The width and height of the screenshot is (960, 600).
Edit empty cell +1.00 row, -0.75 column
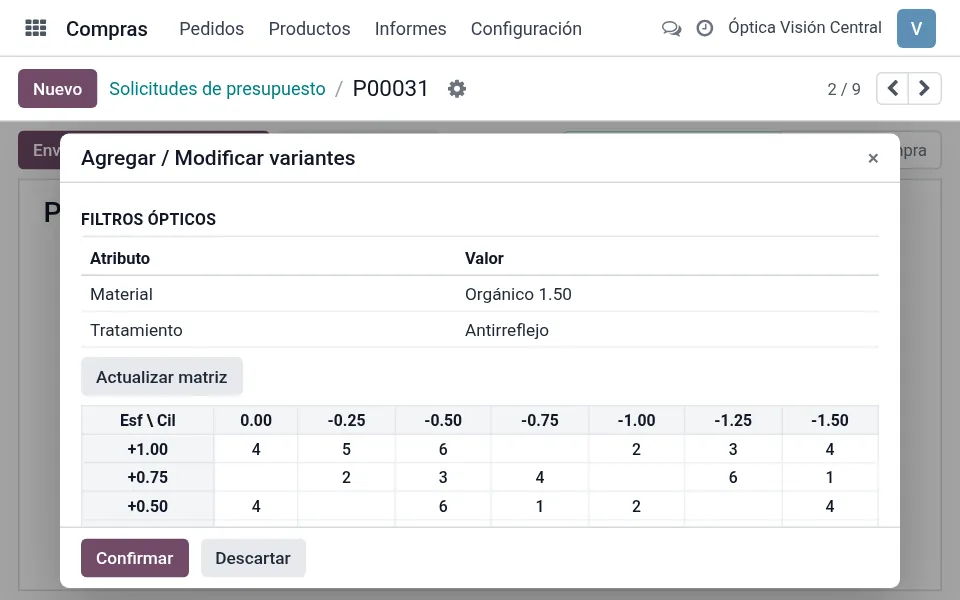point(540,449)
